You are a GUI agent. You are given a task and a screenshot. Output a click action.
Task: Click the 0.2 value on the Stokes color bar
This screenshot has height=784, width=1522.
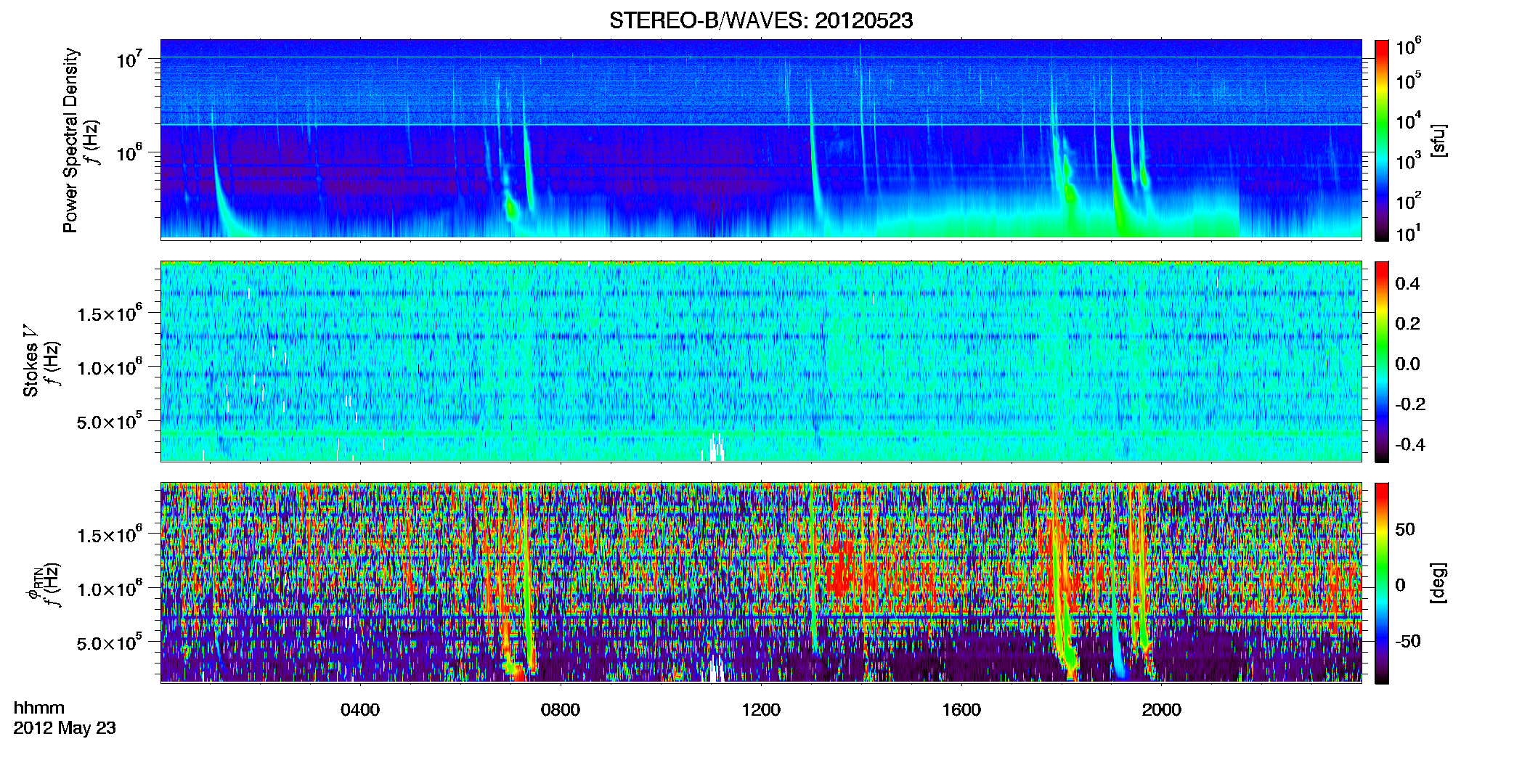pyautogui.click(x=1408, y=324)
